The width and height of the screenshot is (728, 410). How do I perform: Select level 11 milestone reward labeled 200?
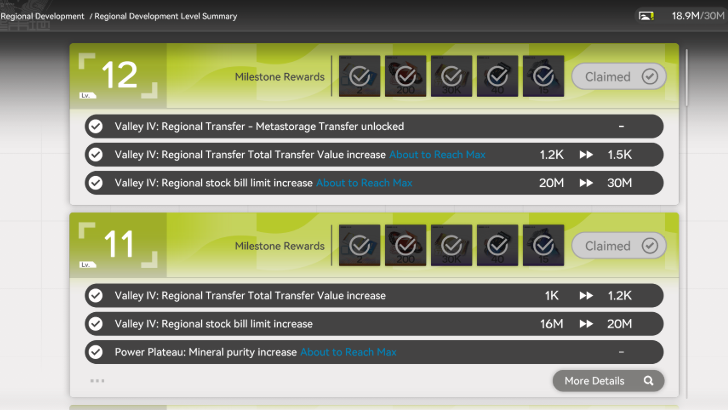click(405, 245)
